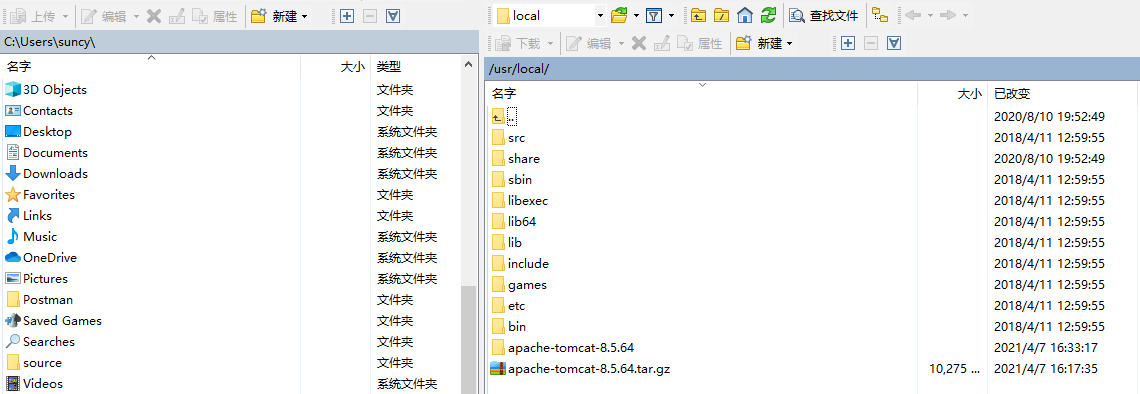Viewport: 1140px width, 394px height.
Task: Click the local path bar C:\Users\suncy\
Action: (x=238, y=42)
